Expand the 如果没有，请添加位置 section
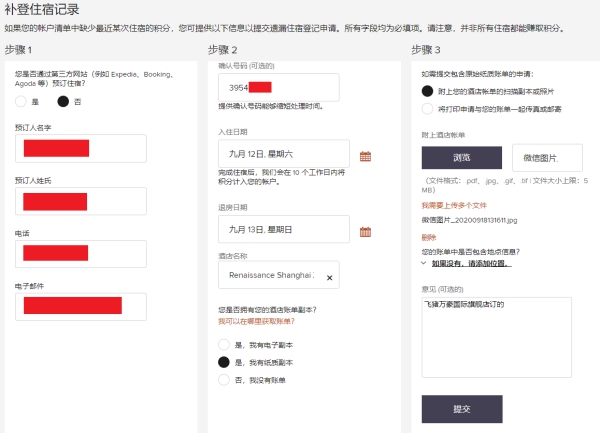This screenshot has height=433, width=600. pyautogui.click(x=424, y=263)
